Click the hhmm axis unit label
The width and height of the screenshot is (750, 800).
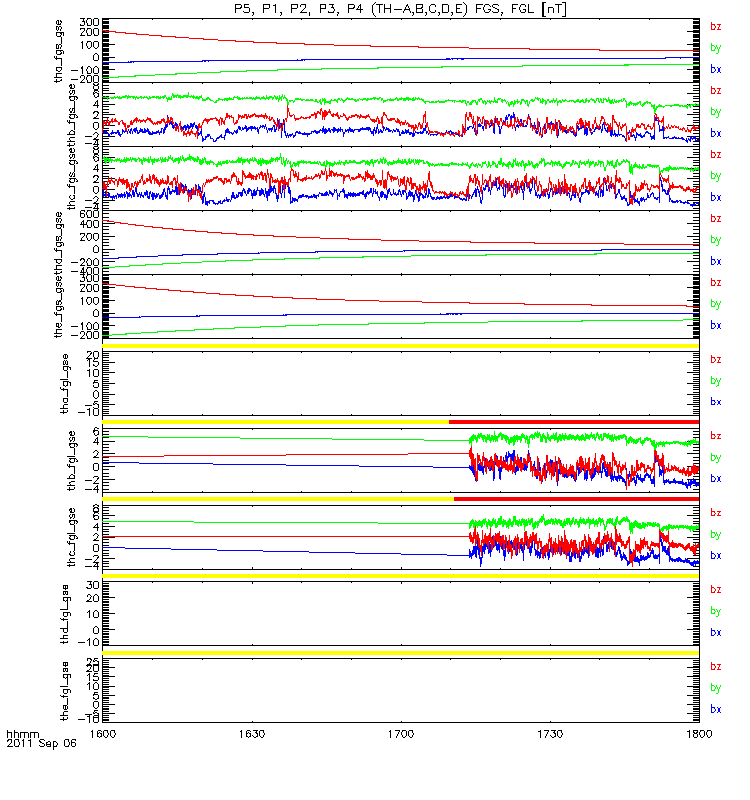pos(22,735)
